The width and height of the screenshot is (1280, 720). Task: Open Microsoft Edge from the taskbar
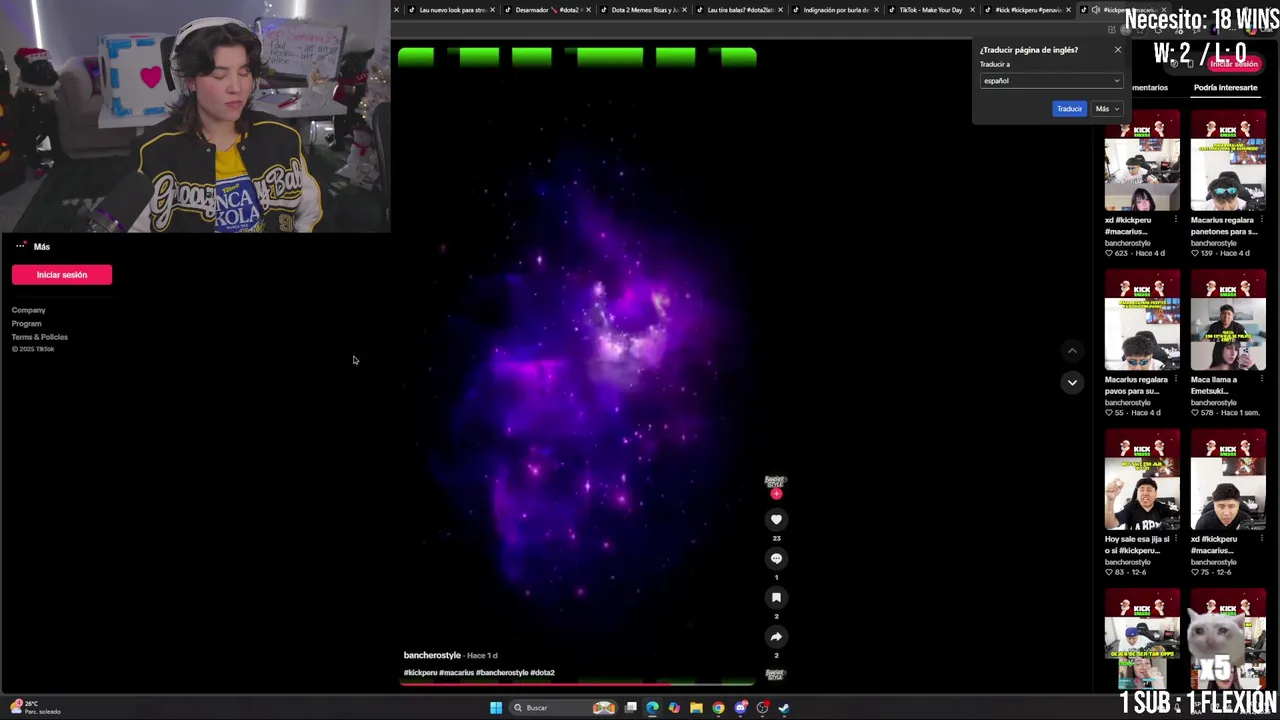click(652, 708)
